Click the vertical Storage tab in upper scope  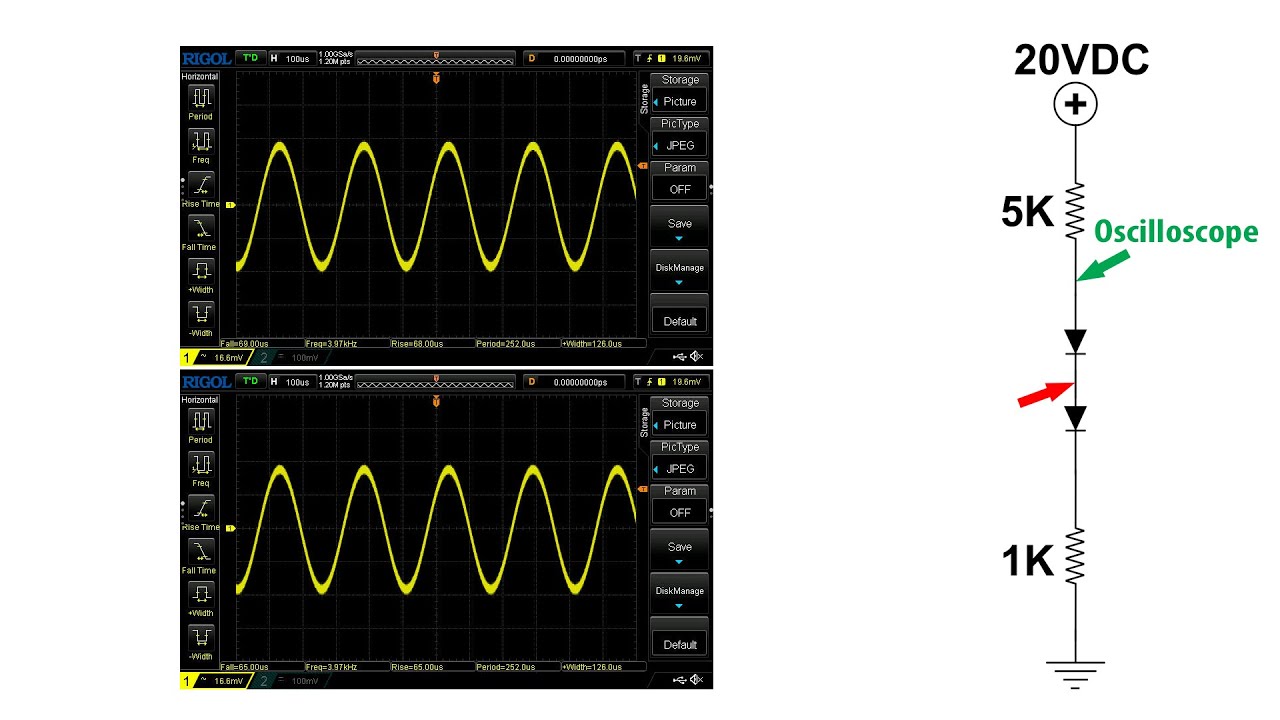644,99
